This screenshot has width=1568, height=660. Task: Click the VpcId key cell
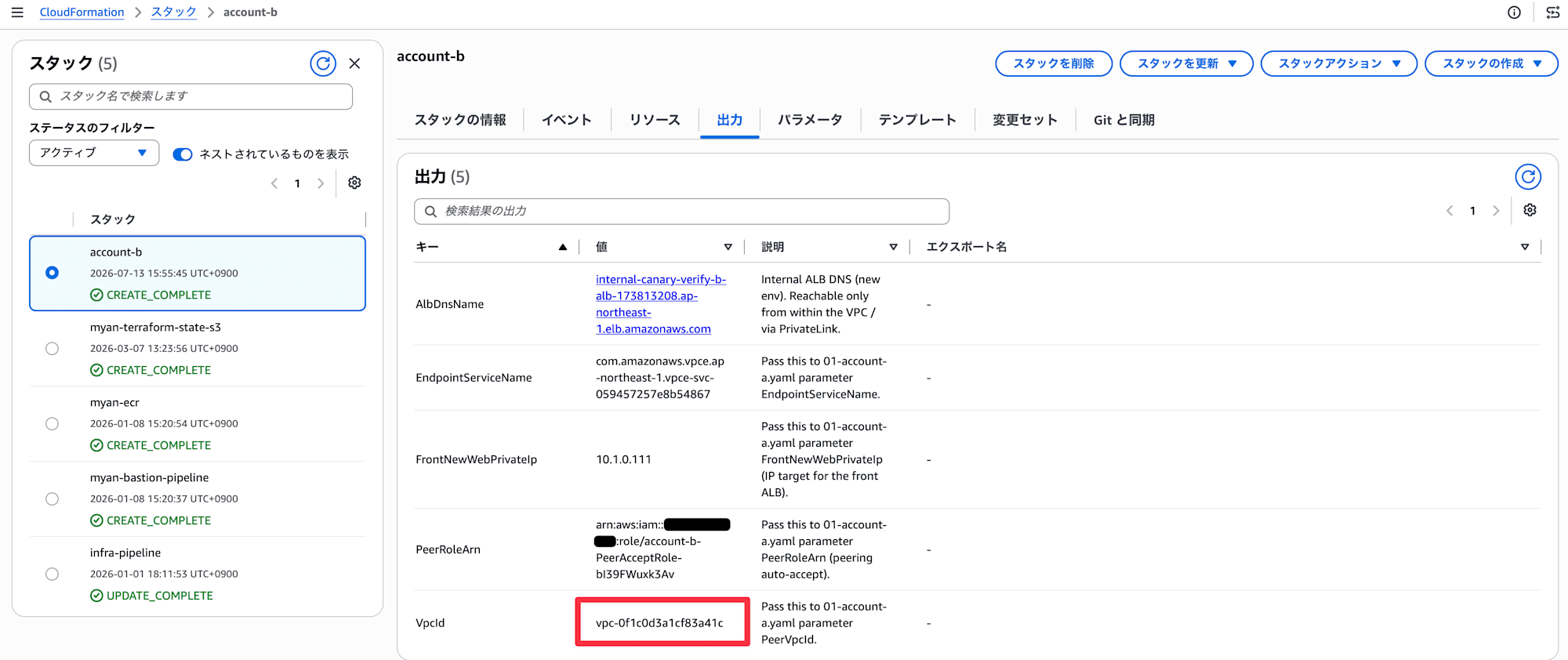430,623
